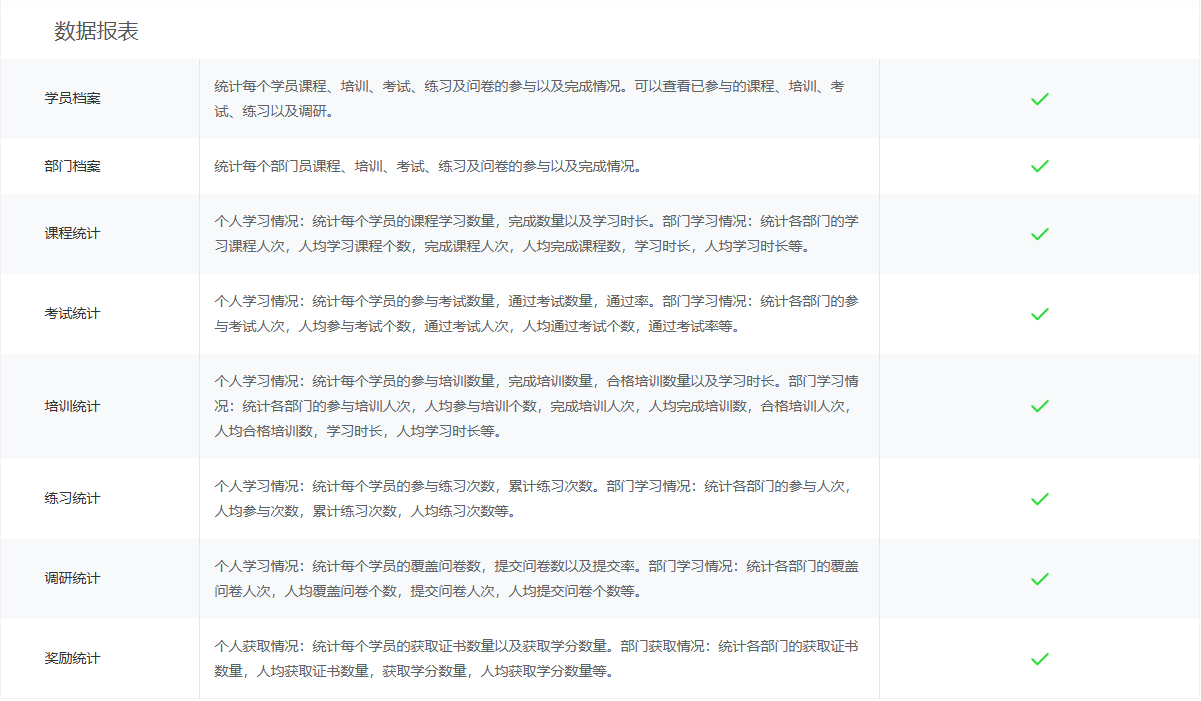Select the 考试统计 row label

pos(73,314)
